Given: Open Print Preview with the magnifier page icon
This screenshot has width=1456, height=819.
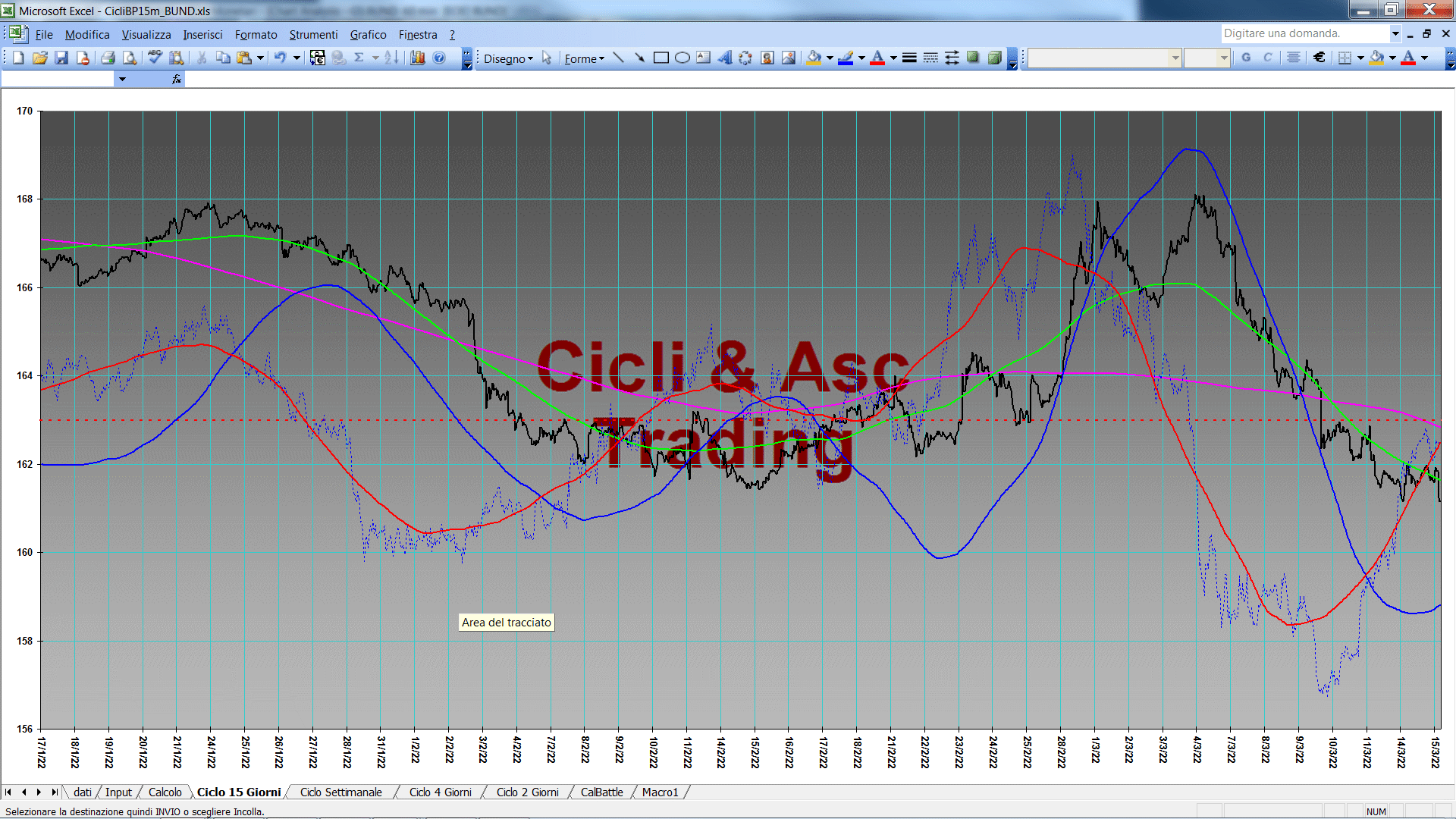Looking at the screenshot, I should [130, 58].
